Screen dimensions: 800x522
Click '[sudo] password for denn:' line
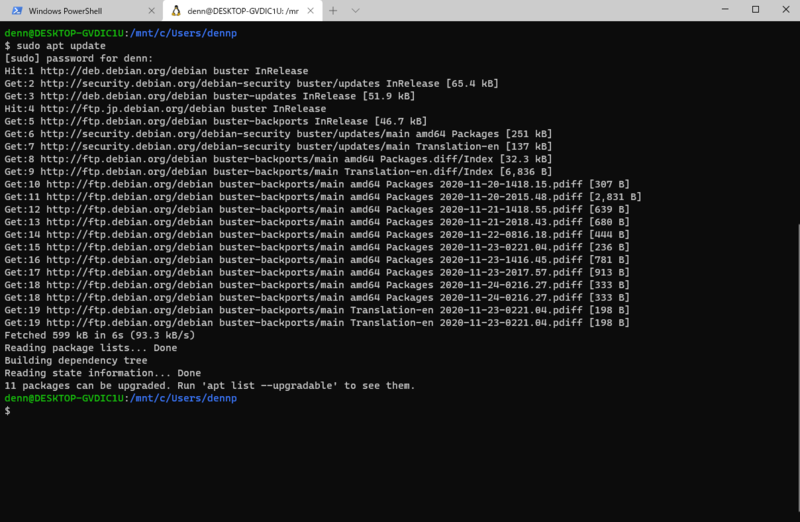coord(79,58)
